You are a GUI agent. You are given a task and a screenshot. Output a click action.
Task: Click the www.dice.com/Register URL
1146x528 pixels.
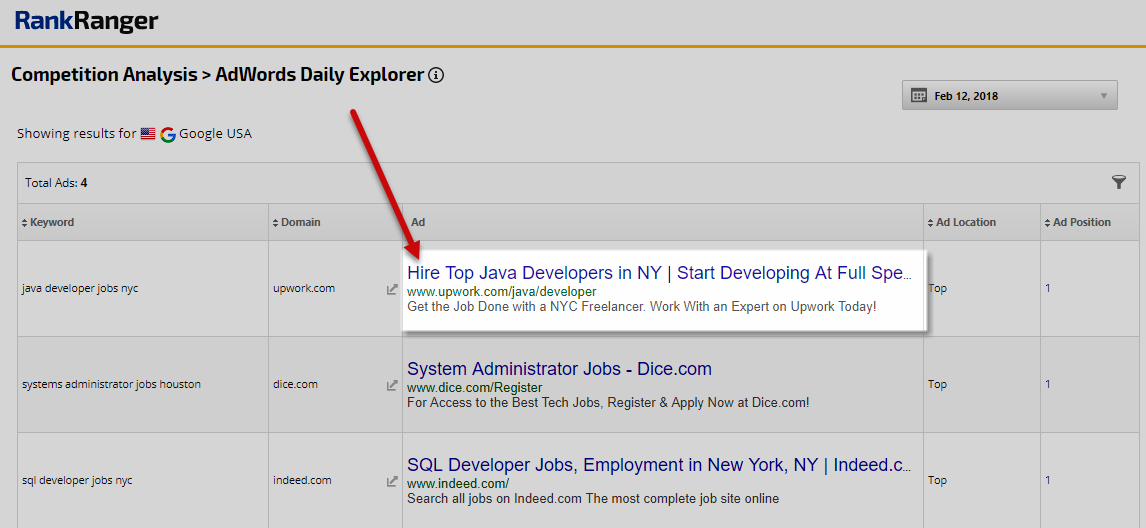[x=474, y=387]
